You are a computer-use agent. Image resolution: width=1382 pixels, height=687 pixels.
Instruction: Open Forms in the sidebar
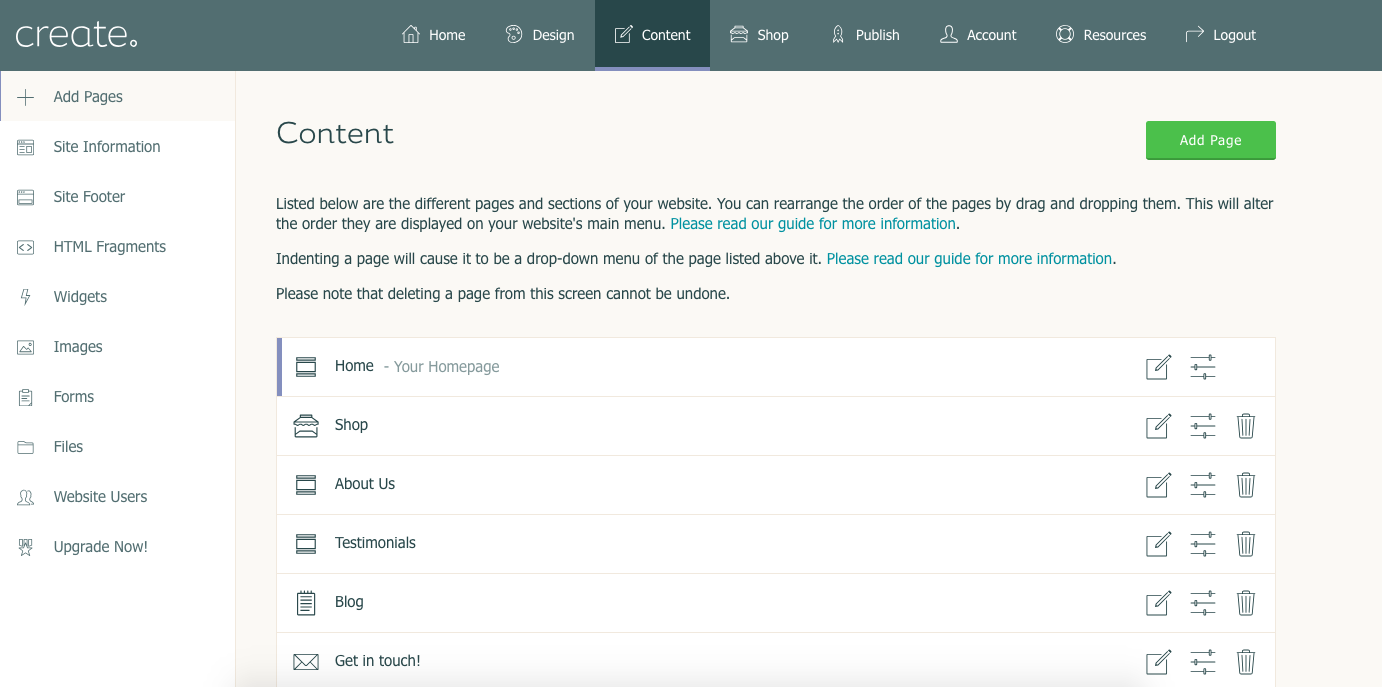[x=118, y=396]
